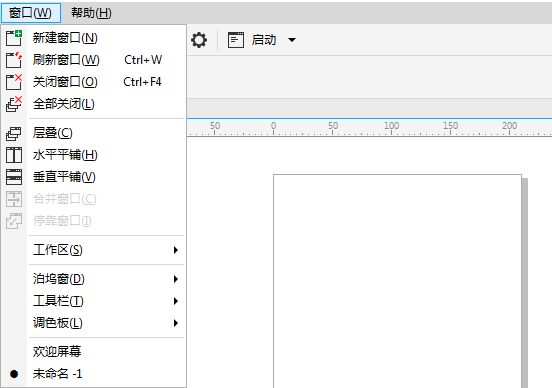Click the Tile Vertically icon
The image size is (552, 388).
tap(14, 177)
